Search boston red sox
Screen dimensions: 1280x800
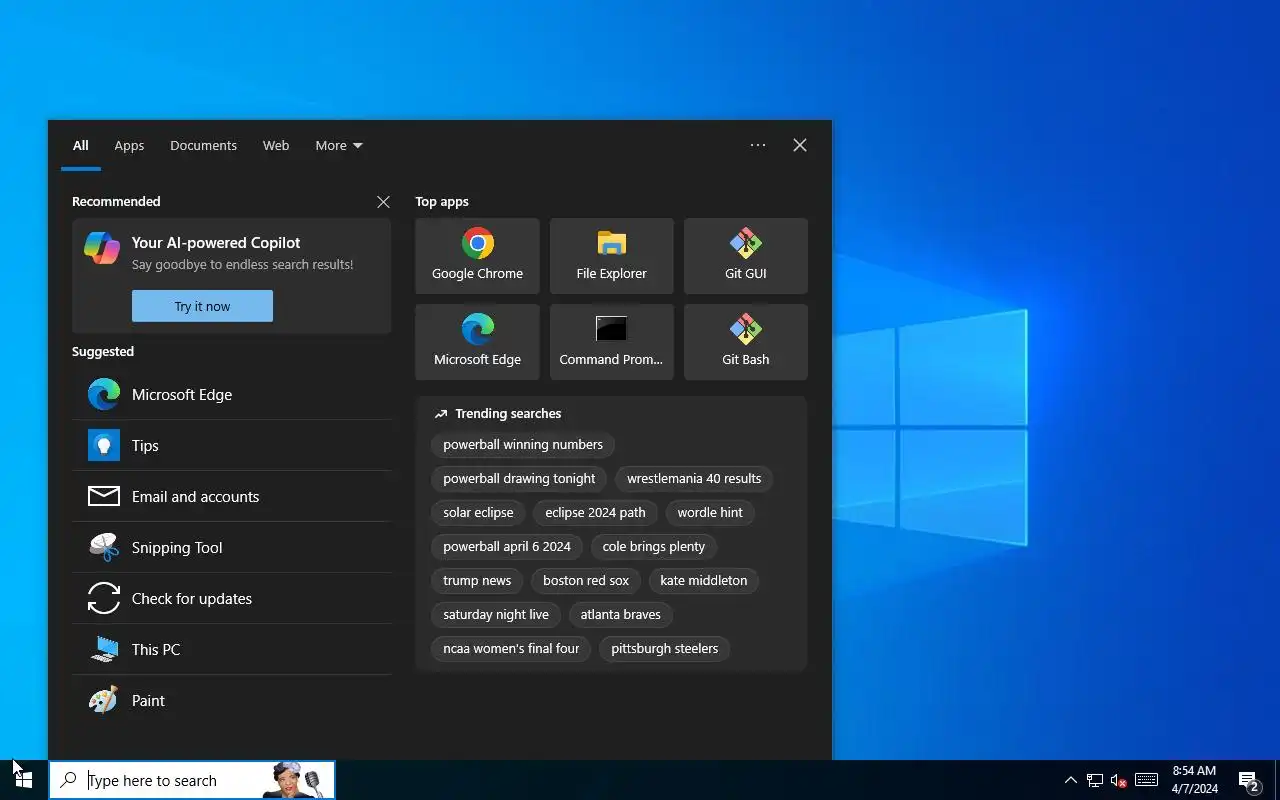click(x=586, y=580)
